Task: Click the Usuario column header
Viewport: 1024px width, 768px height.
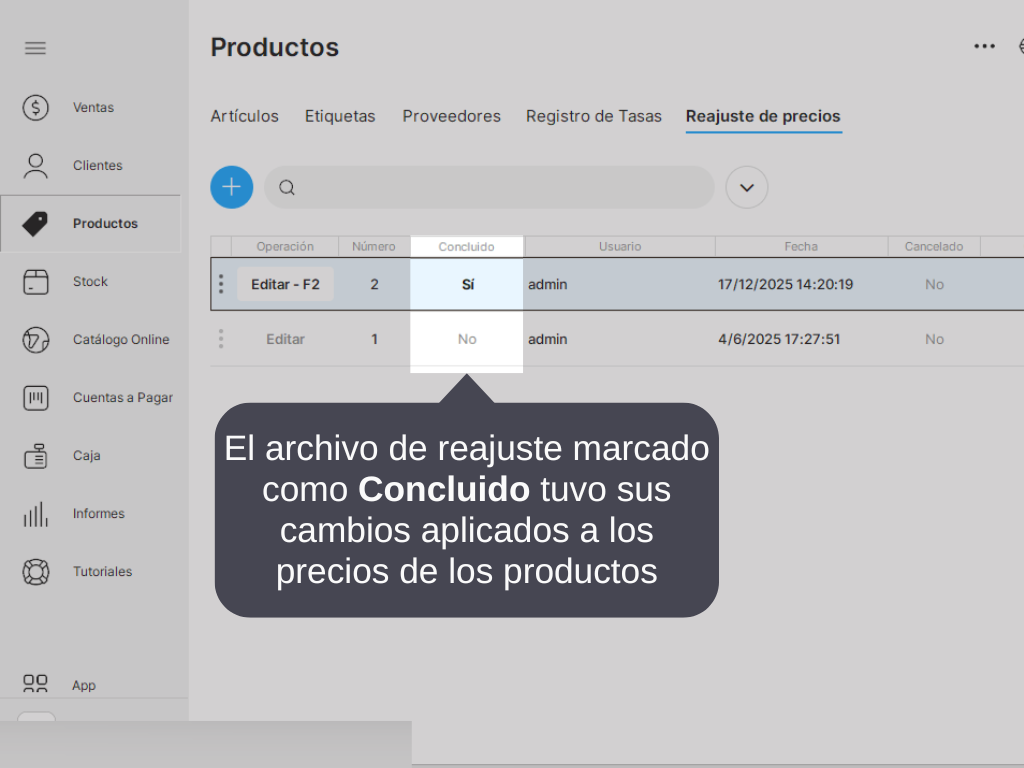Action: [x=620, y=246]
